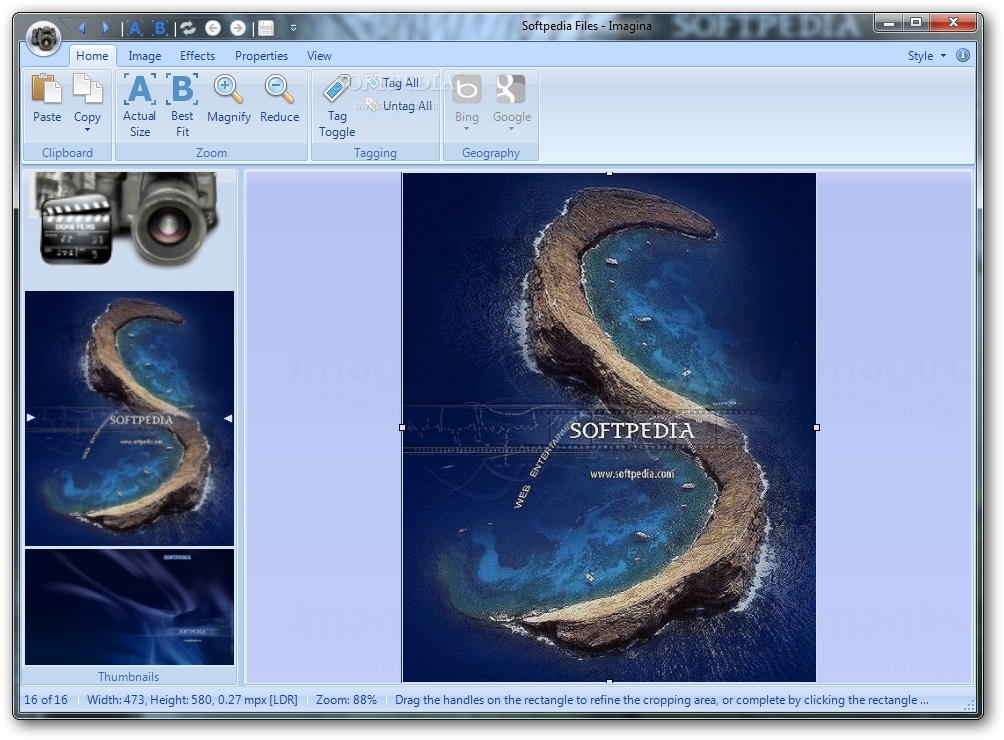Click the right crop rectangle handle
Image resolution: width=1004 pixels, height=740 pixels.
816,427
